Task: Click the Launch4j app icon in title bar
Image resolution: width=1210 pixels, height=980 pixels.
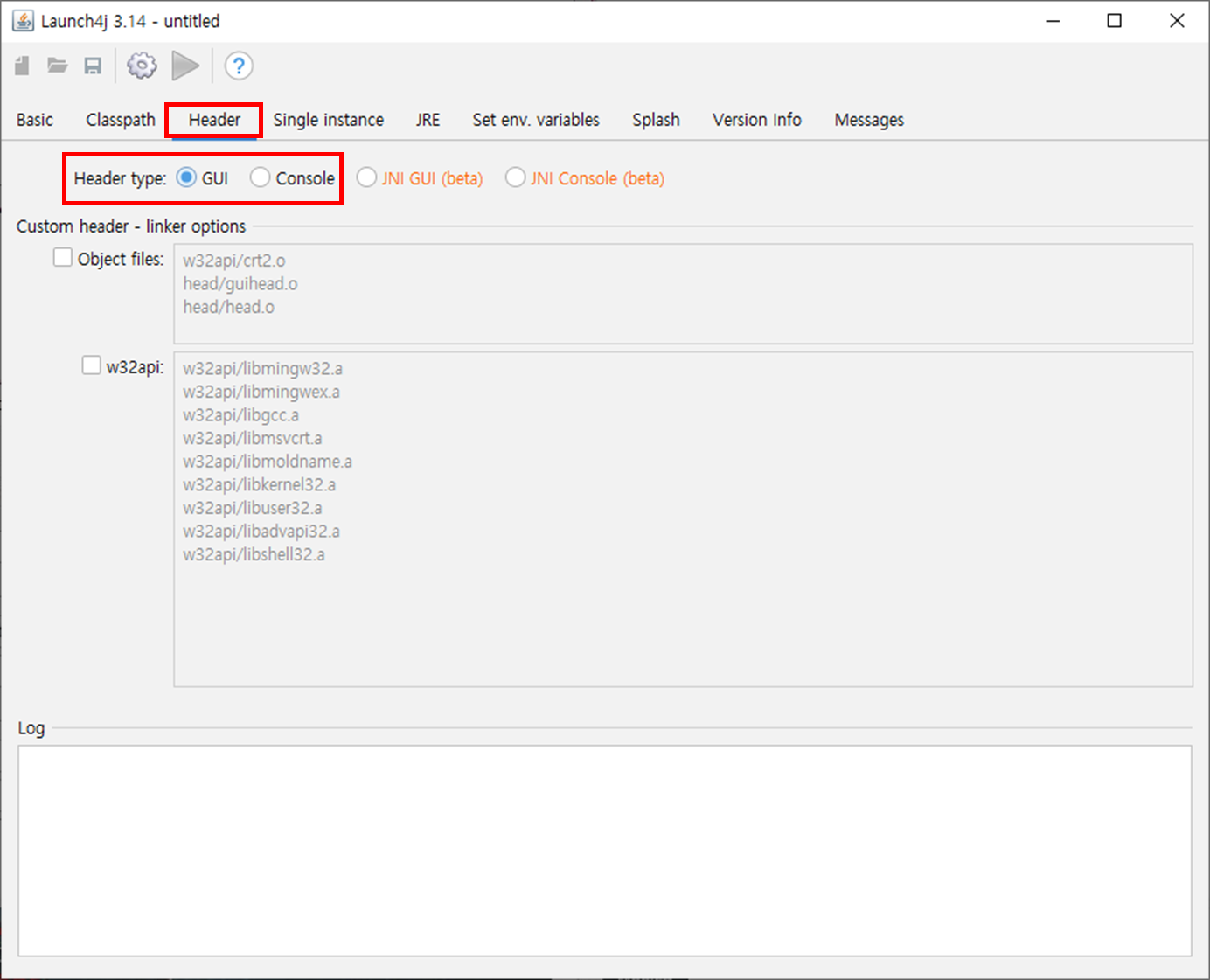Action: coord(23,21)
